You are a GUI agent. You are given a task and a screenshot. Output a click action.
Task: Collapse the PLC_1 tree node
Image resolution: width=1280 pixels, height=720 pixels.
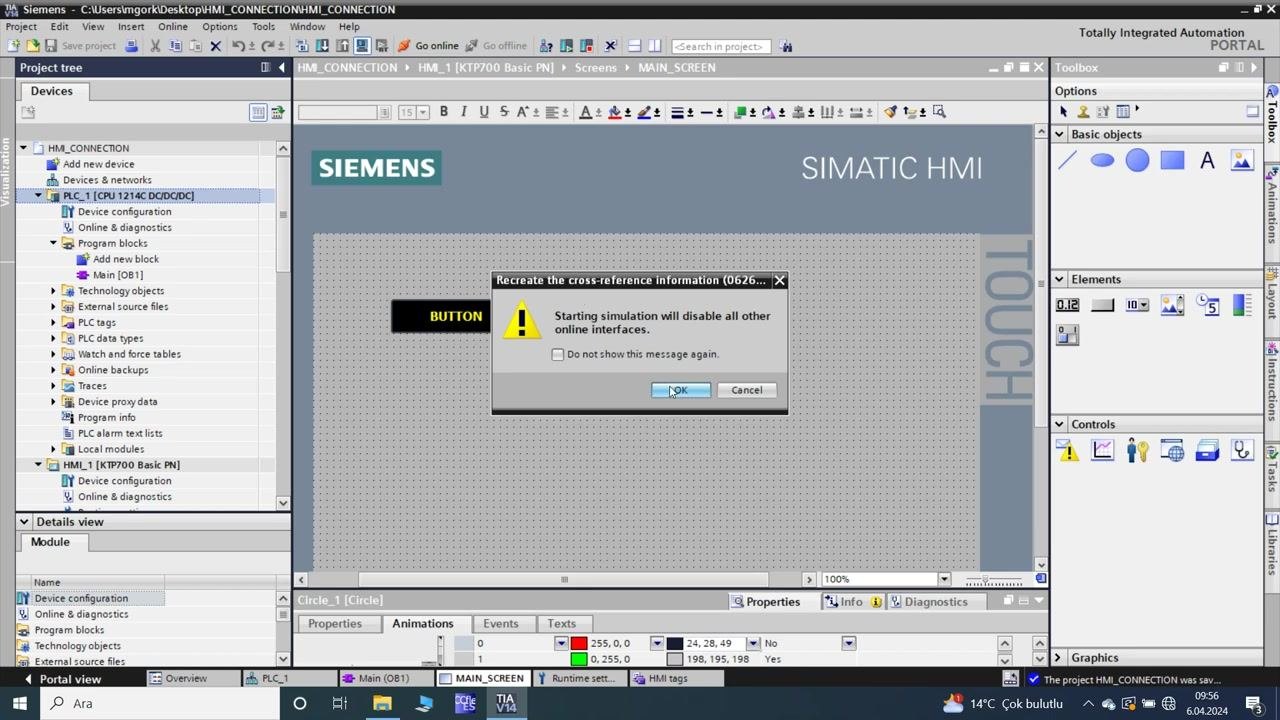39,196
